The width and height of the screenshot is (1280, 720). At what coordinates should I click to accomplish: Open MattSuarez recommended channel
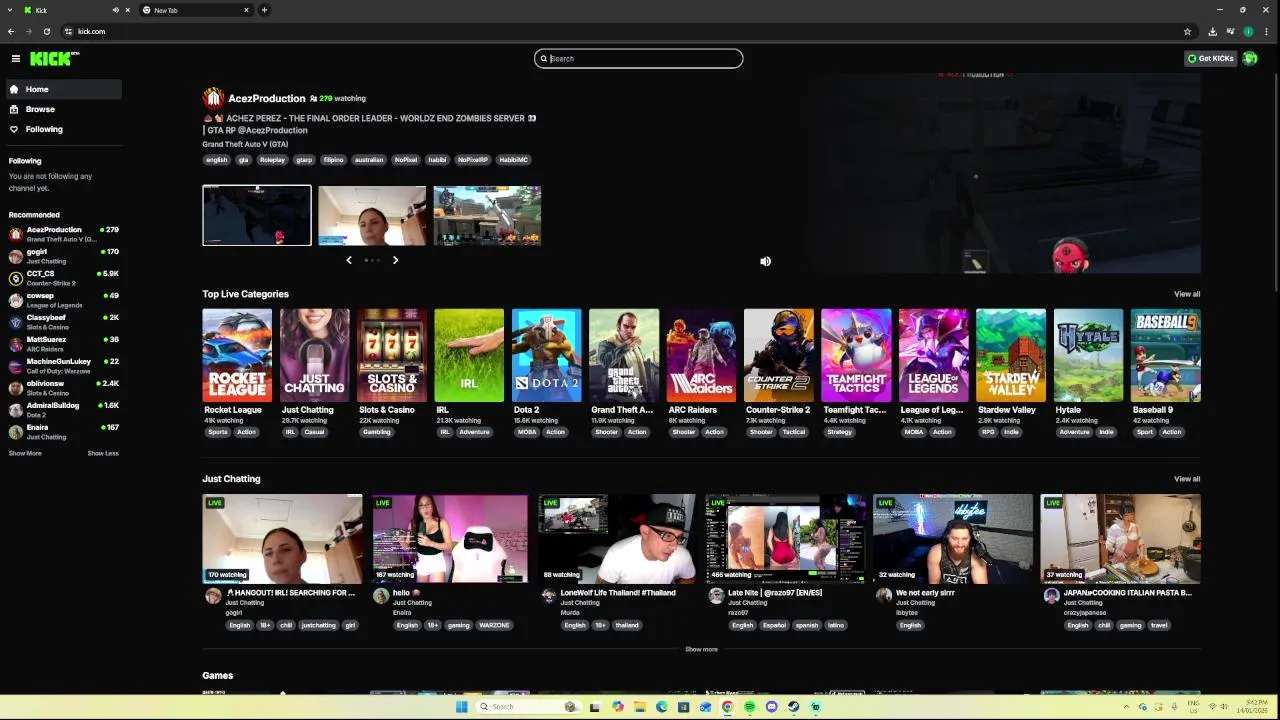point(63,344)
